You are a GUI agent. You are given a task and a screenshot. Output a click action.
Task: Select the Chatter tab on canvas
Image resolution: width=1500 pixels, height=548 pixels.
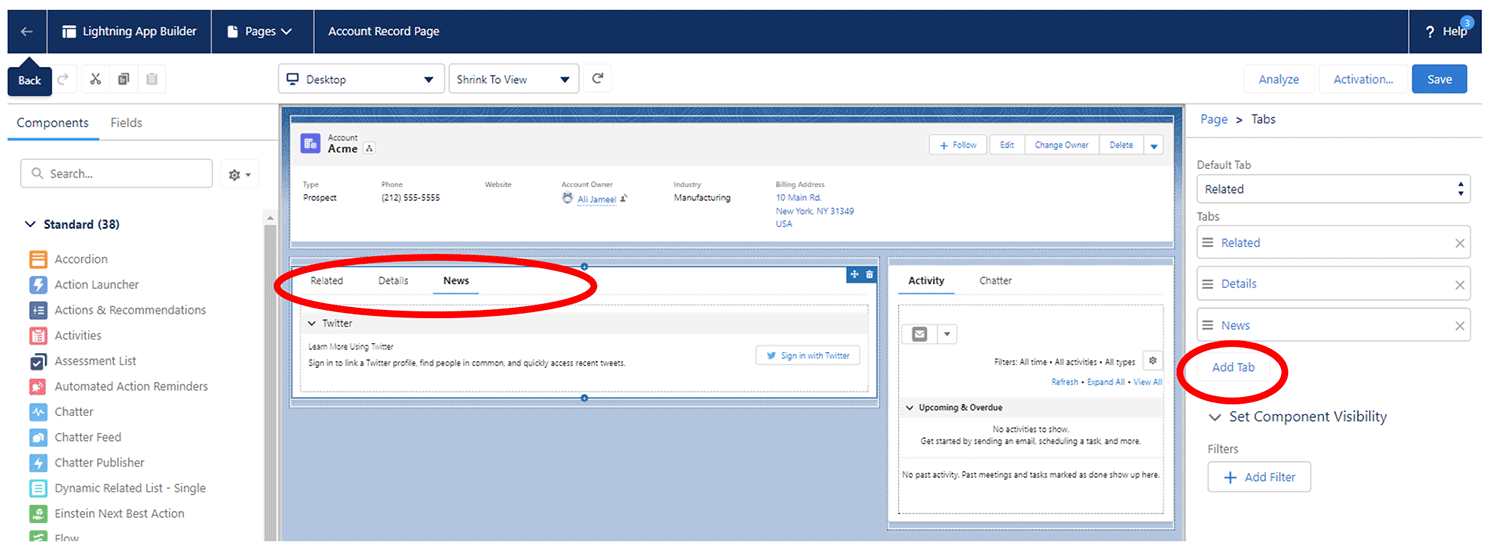(x=995, y=281)
